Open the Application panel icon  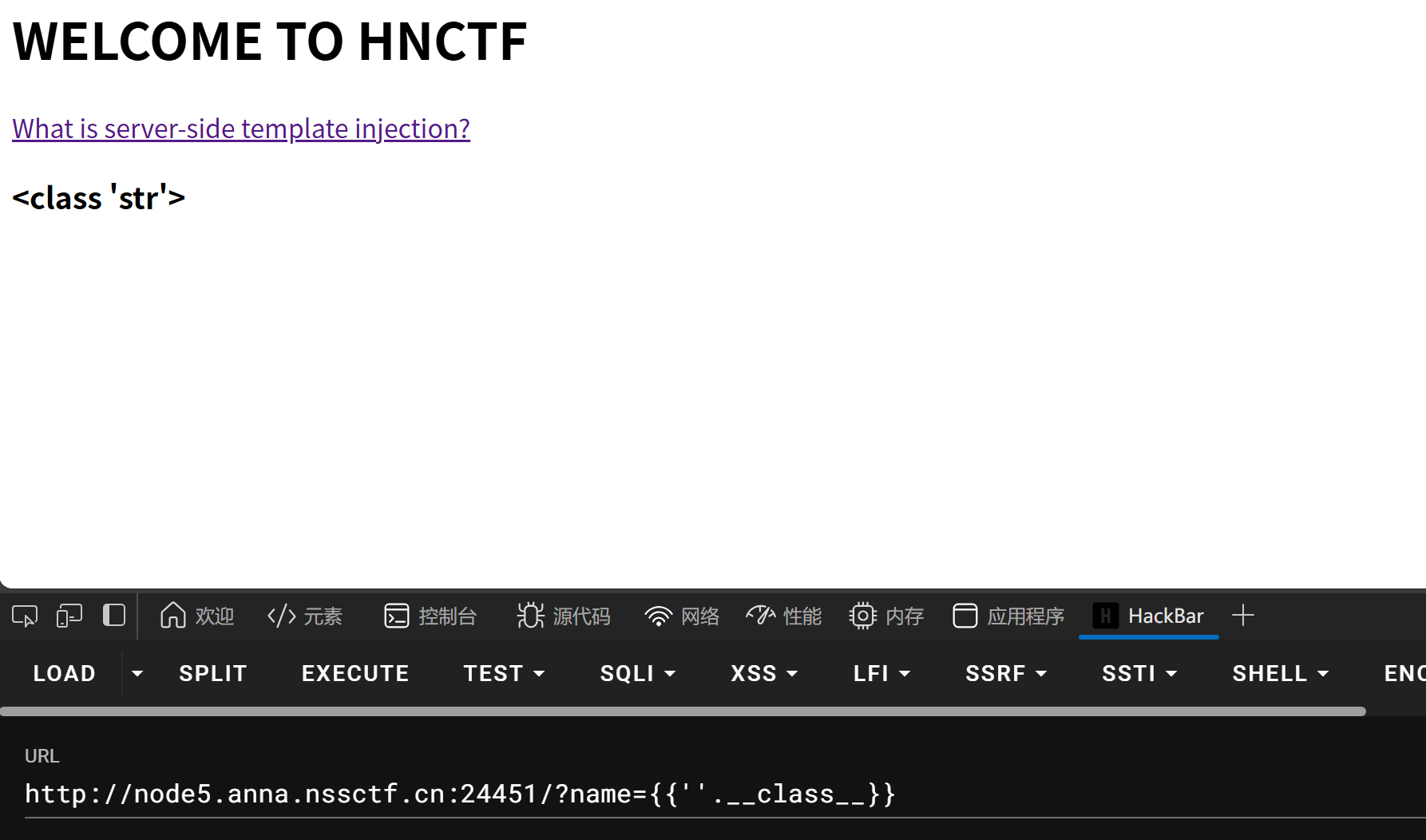(x=965, y=616)
